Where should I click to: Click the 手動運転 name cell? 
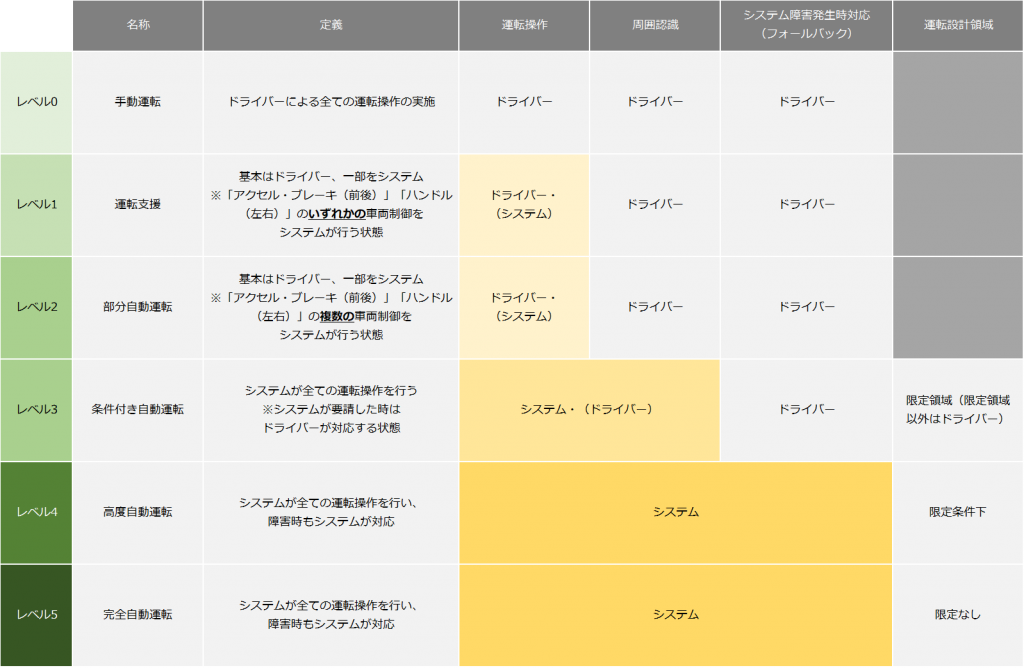point(137,102)
